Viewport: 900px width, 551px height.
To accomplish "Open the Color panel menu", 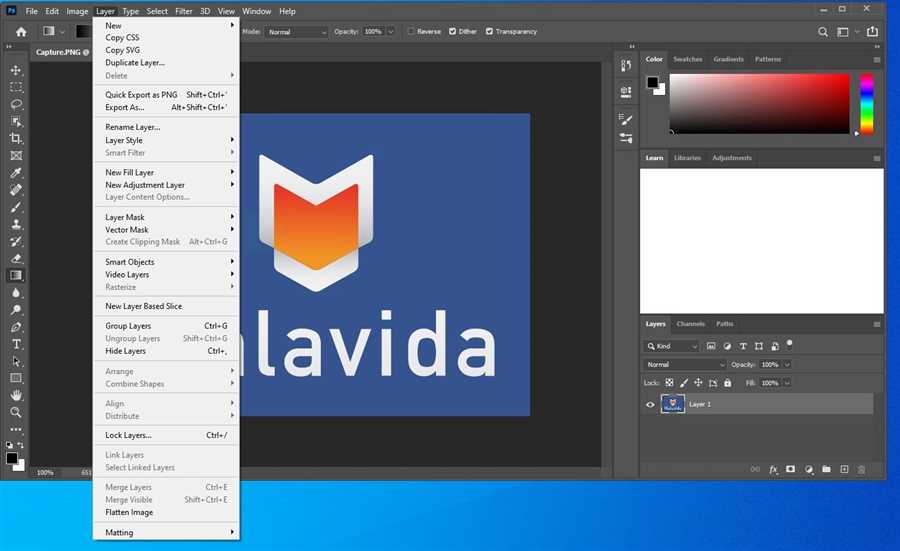I will point(877,60).
